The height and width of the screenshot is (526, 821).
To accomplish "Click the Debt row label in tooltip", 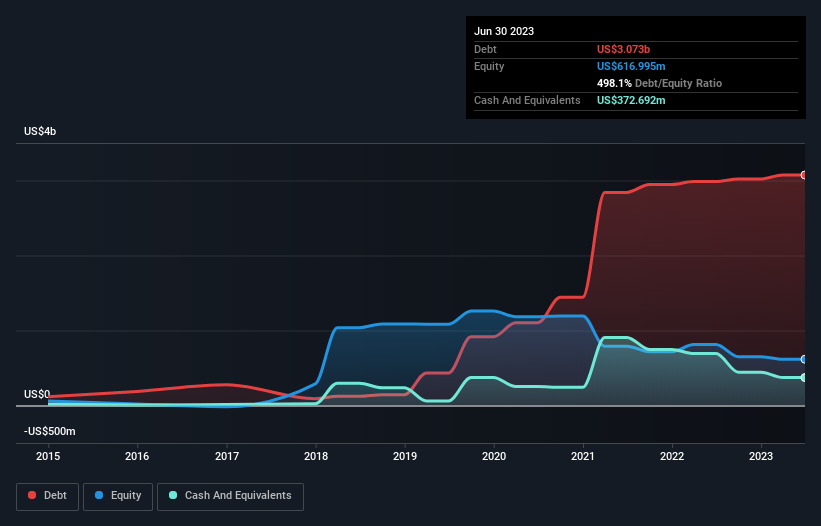I will point(485,49).
